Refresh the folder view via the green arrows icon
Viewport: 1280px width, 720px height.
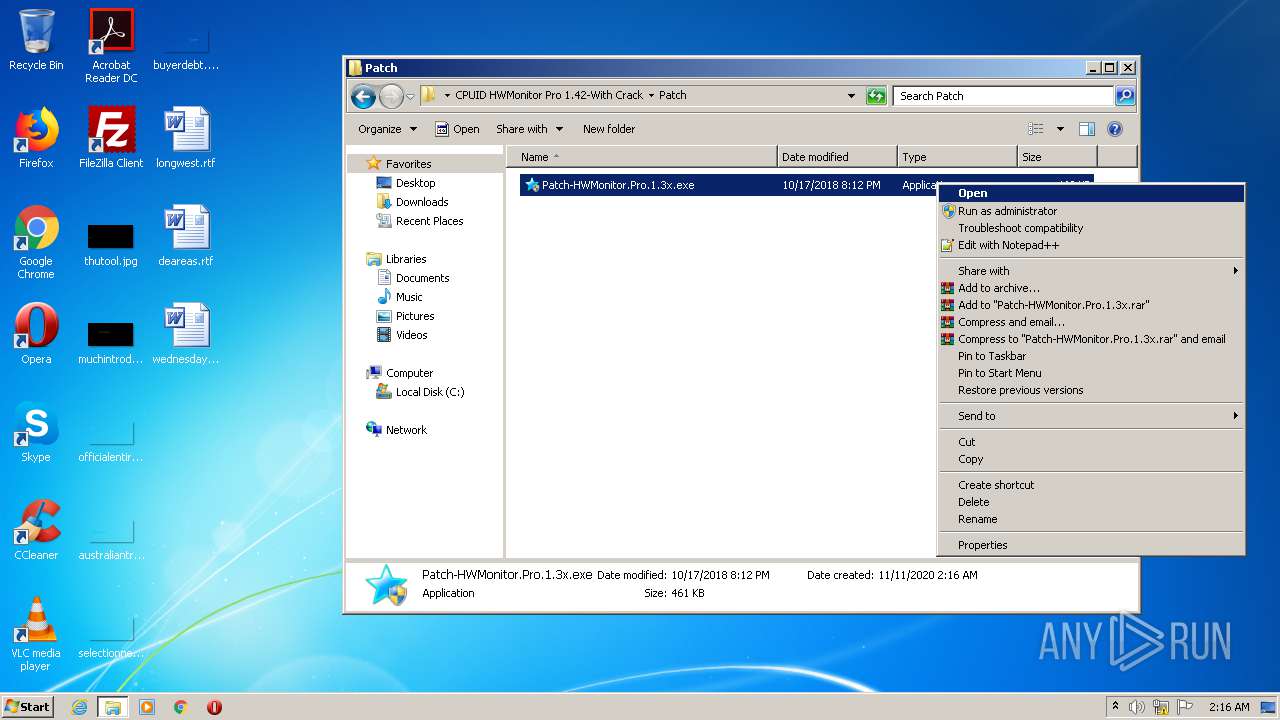click(x=876, y=96)
